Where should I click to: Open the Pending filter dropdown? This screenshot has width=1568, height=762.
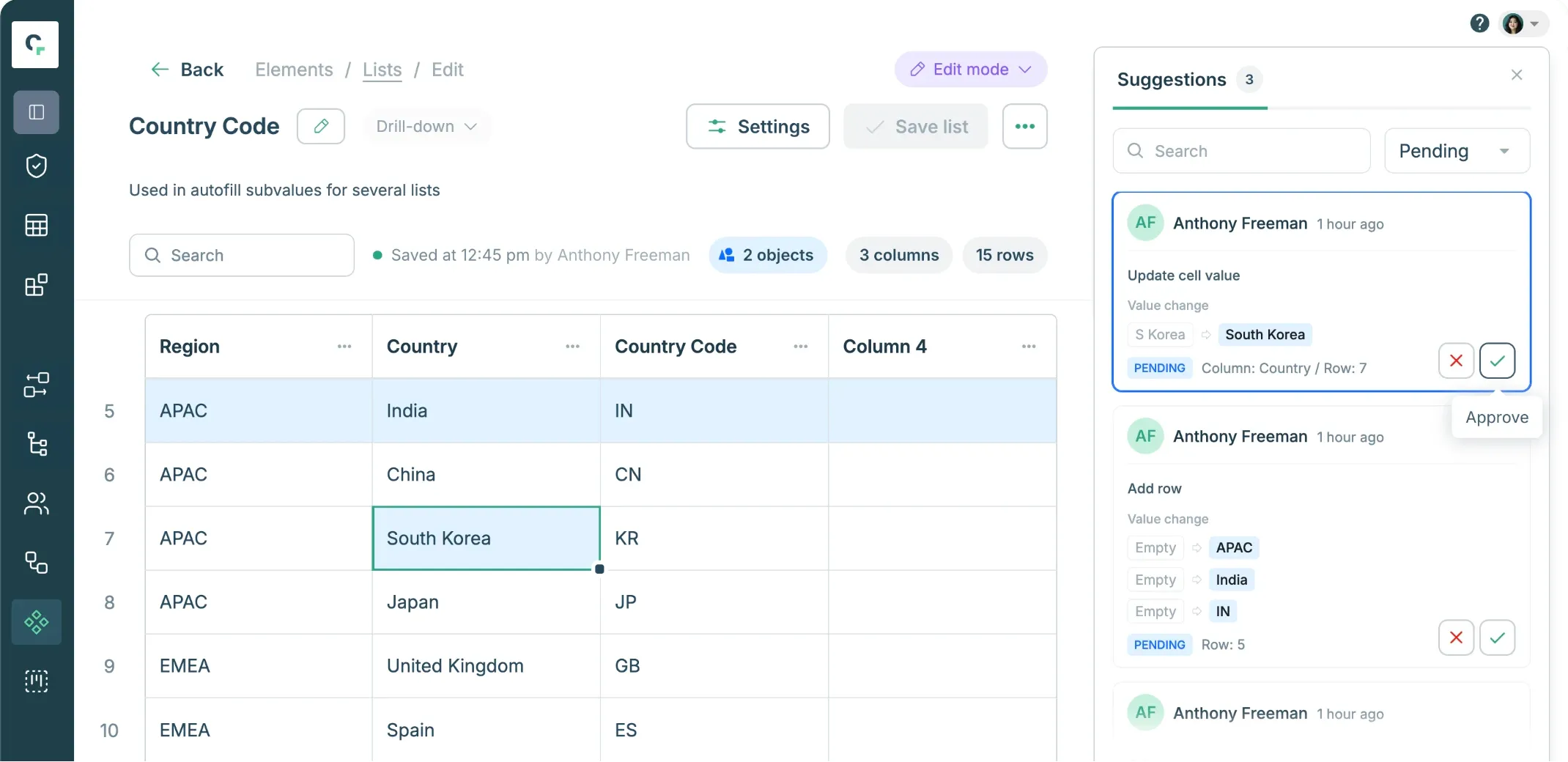pyautogui.click(x=1457, y=151)
